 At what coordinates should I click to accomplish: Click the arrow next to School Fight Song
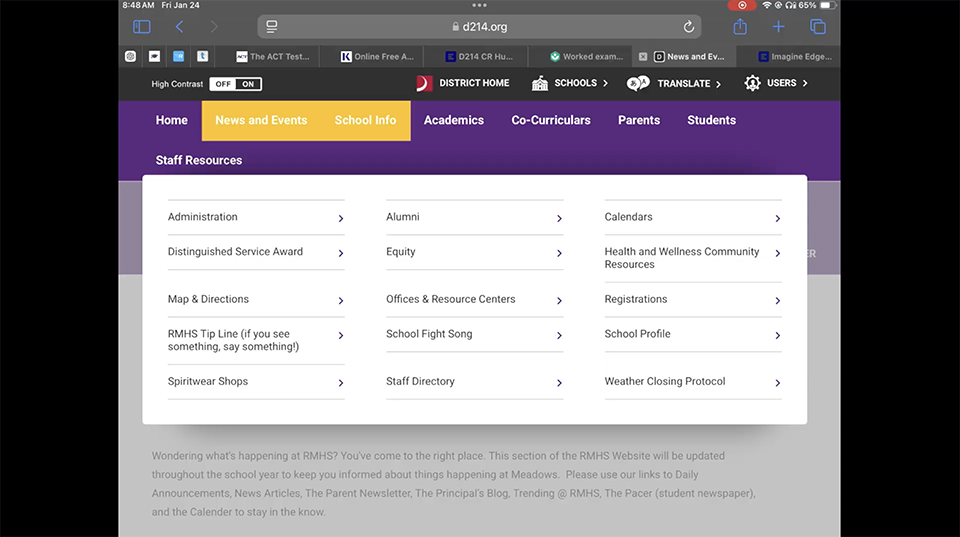point(559,335)
